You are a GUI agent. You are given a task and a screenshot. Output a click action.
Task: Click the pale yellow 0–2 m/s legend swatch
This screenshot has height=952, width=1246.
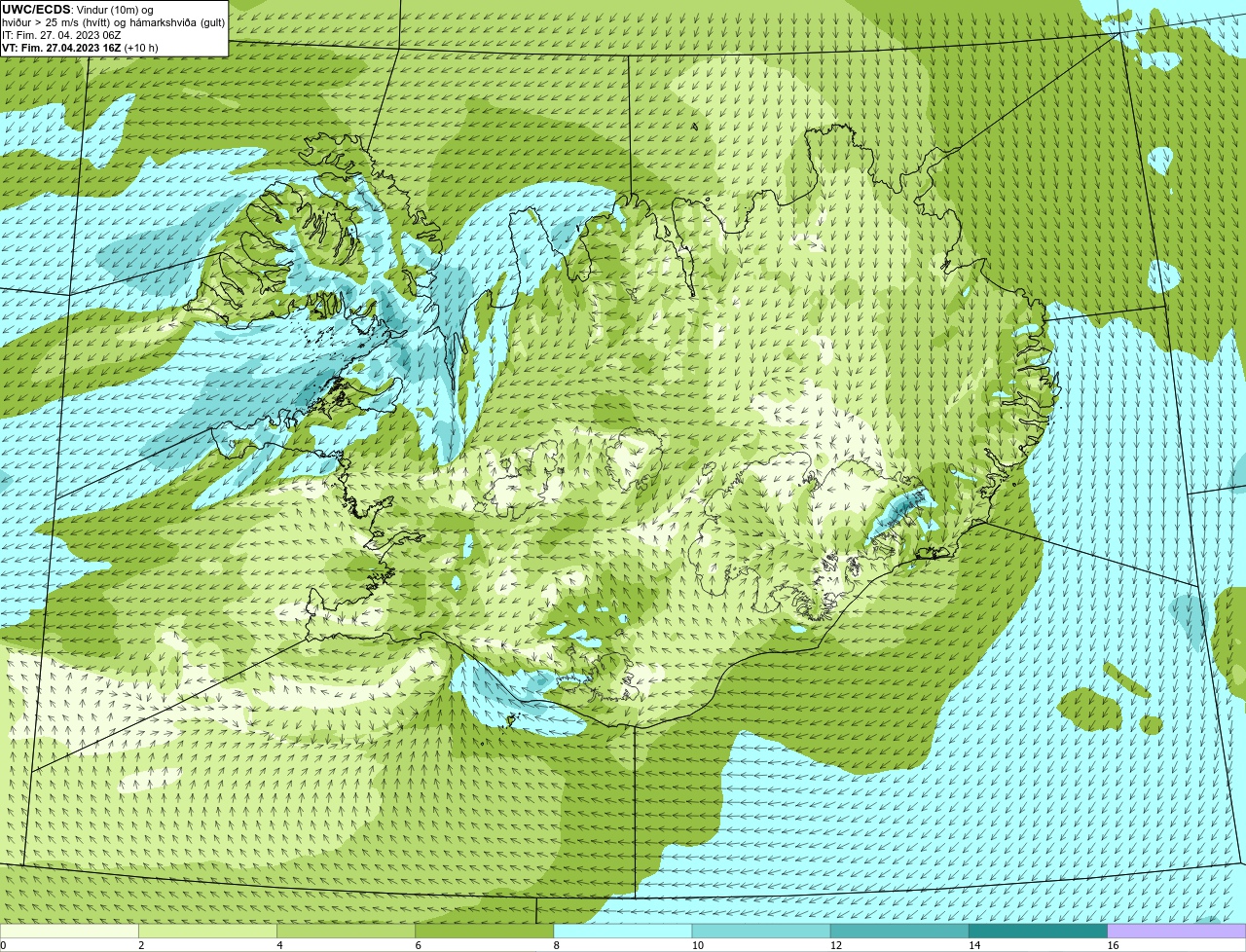tap(69, 932)
